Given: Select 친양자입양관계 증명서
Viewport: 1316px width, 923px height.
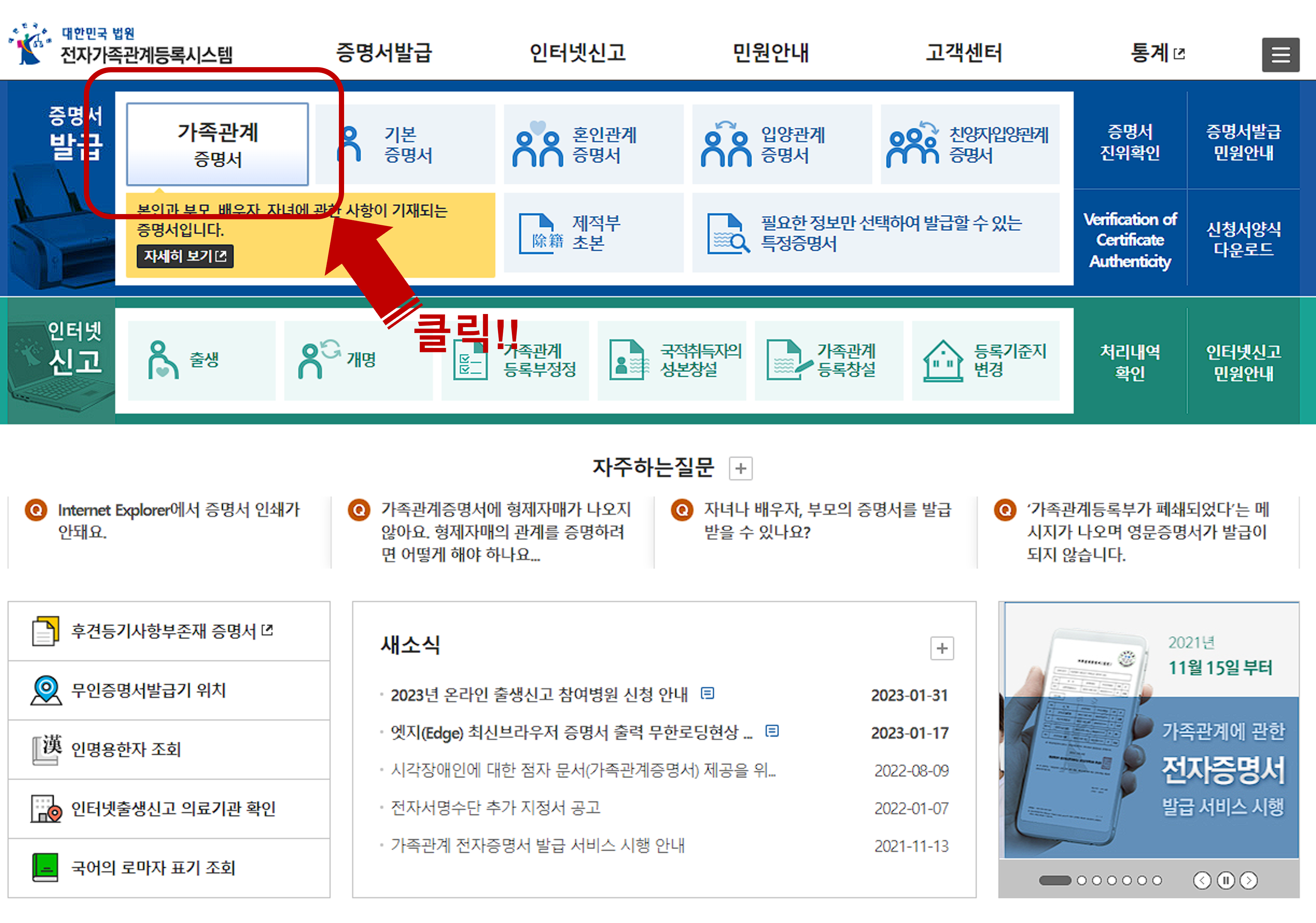Looking at the screenshot, I should [x=912, y=143].
